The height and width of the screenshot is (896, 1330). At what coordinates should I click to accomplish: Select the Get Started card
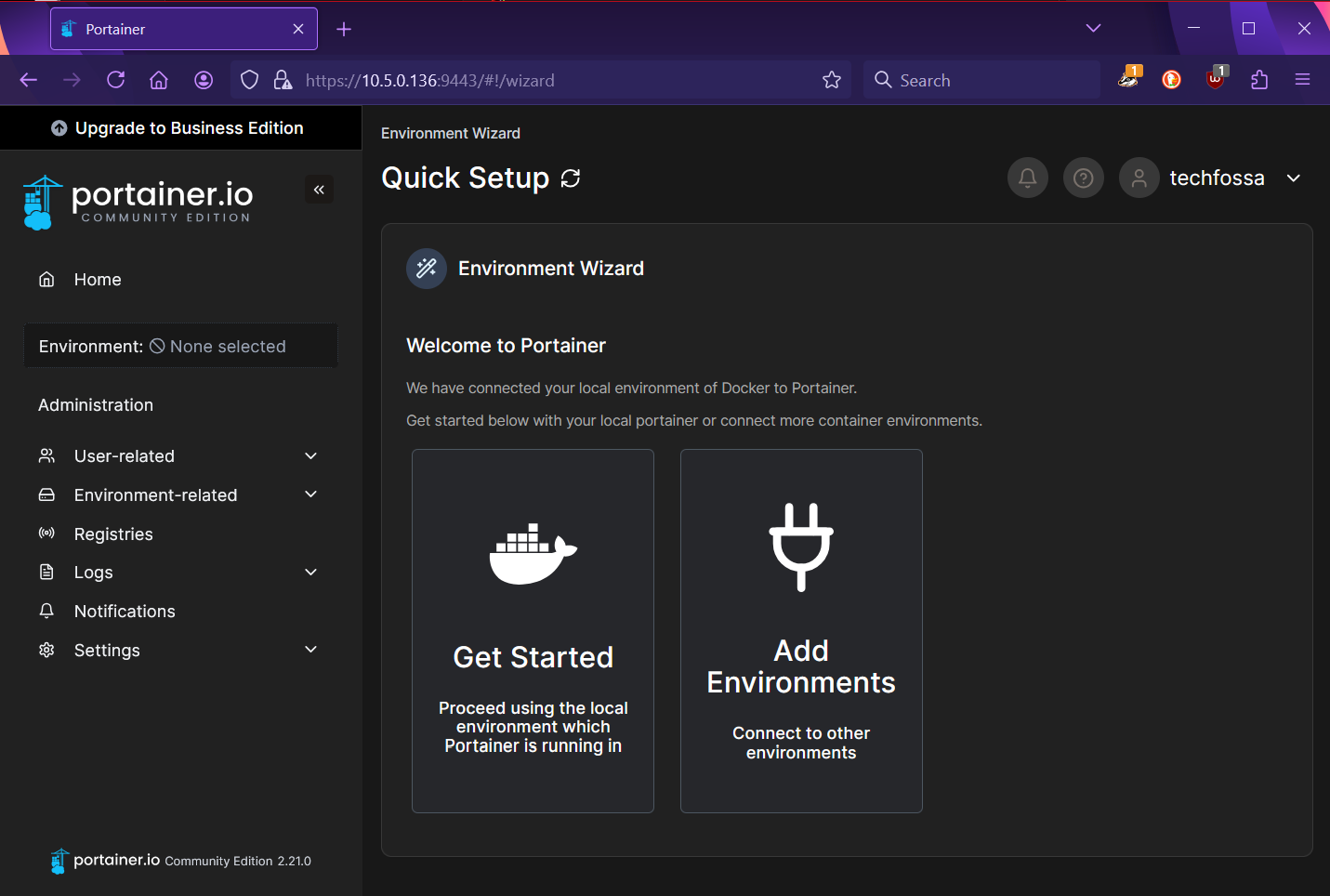(x=533, y=631)
